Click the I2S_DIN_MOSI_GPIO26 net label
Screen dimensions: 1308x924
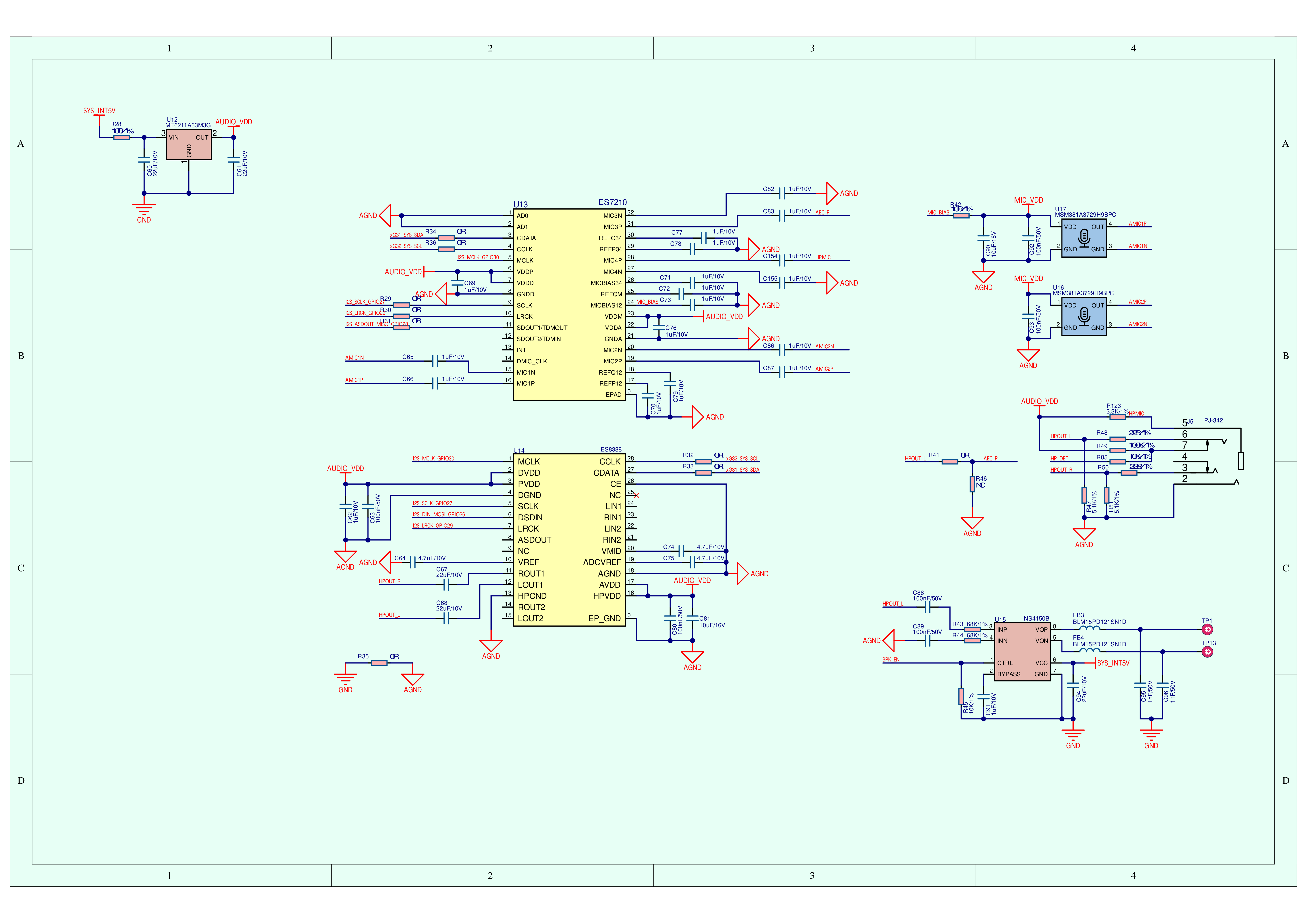[x=439, y=514]
